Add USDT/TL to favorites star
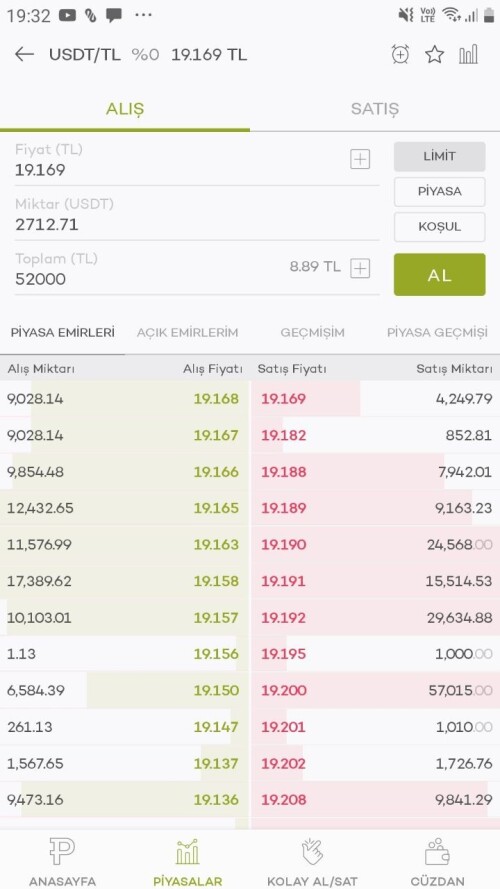The width and height of the screenshot is (500, 889). pos(434,54)
